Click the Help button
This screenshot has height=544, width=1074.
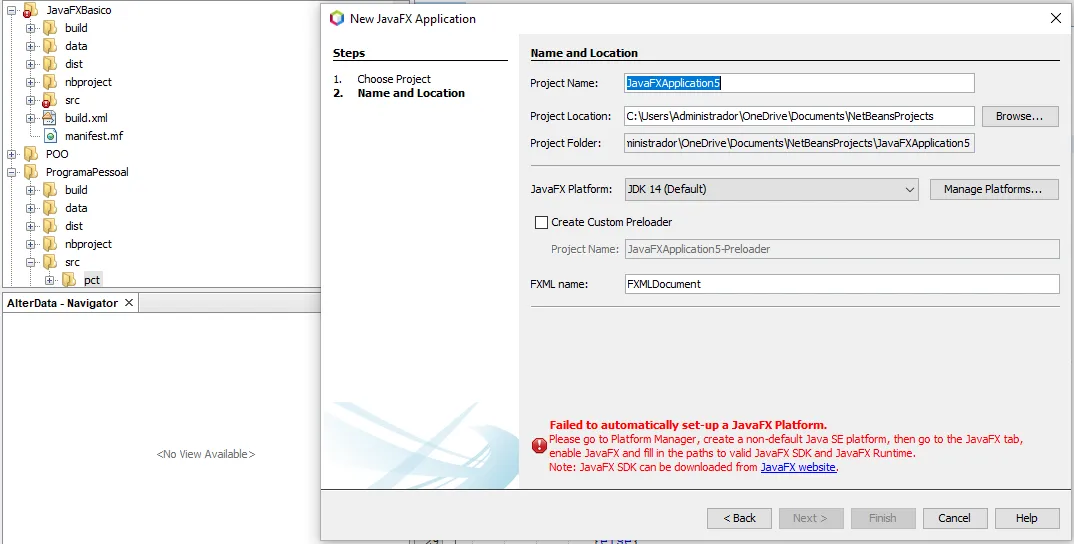click(x=1027, y=518)
